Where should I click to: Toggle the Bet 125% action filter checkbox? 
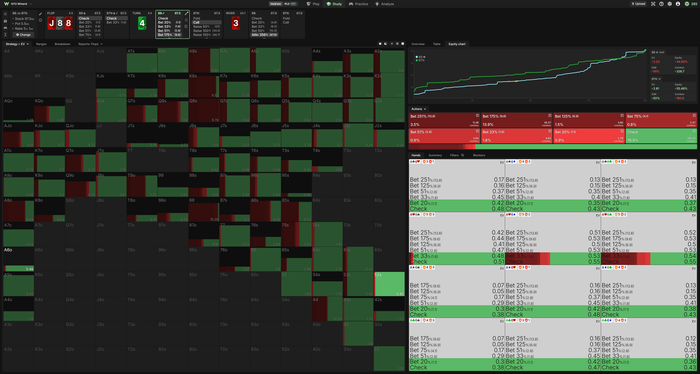pos(622,116)
